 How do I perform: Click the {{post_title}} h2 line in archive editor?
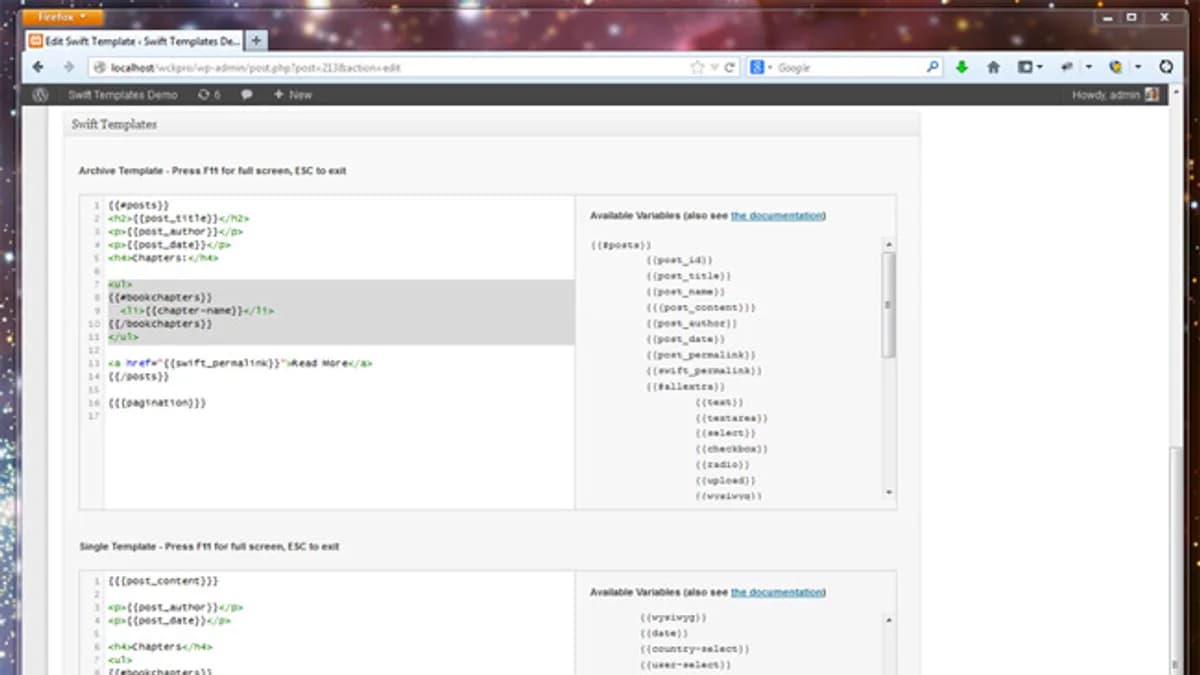pos(179,218)
